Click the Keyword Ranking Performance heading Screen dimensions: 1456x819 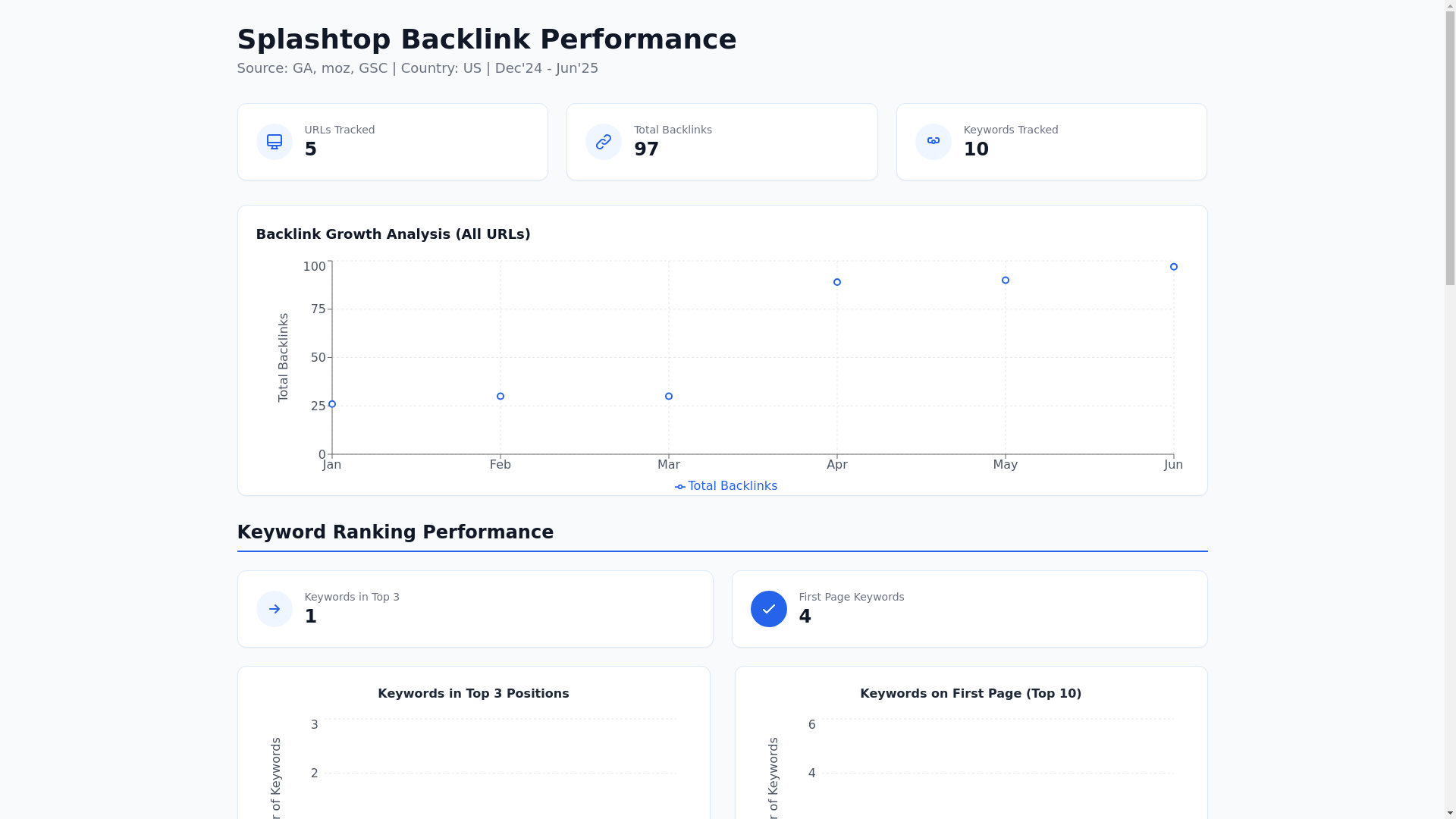(x=395, y=532)
